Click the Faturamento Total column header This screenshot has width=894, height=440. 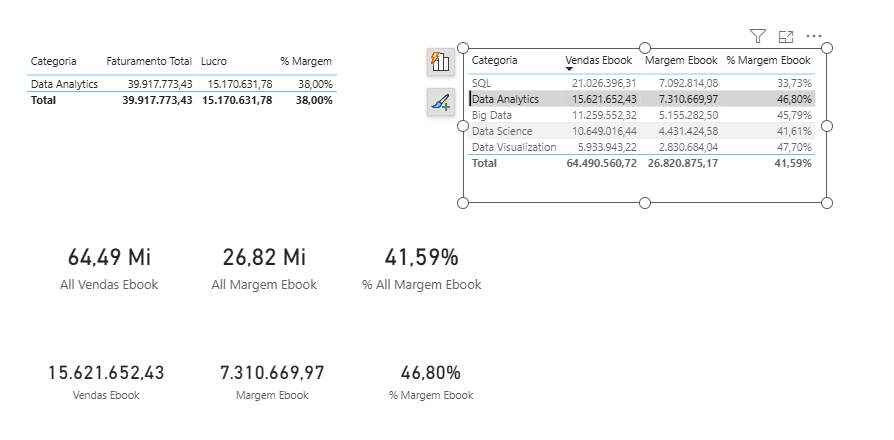[149, 61]
